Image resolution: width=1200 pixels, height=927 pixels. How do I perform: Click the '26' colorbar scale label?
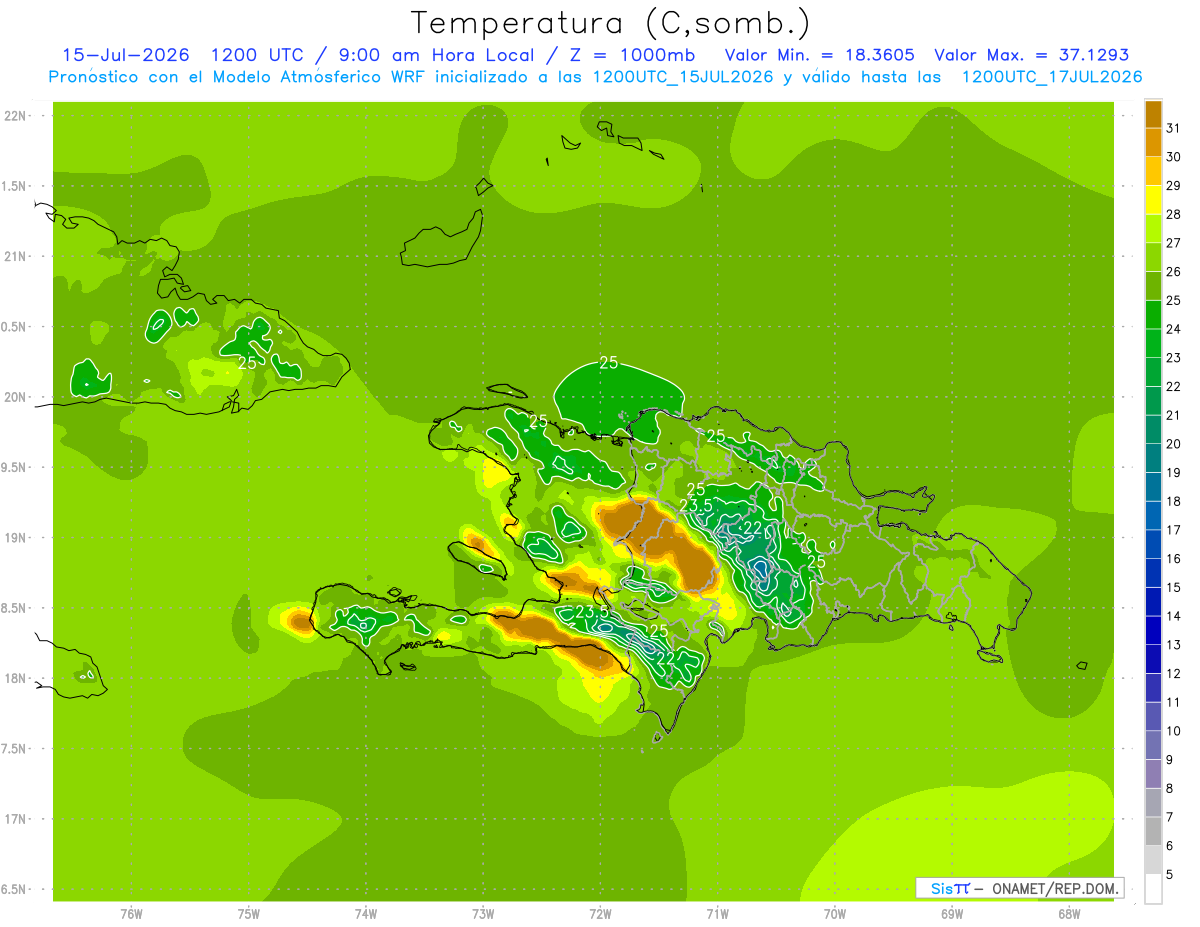[x=1173, y=272]
